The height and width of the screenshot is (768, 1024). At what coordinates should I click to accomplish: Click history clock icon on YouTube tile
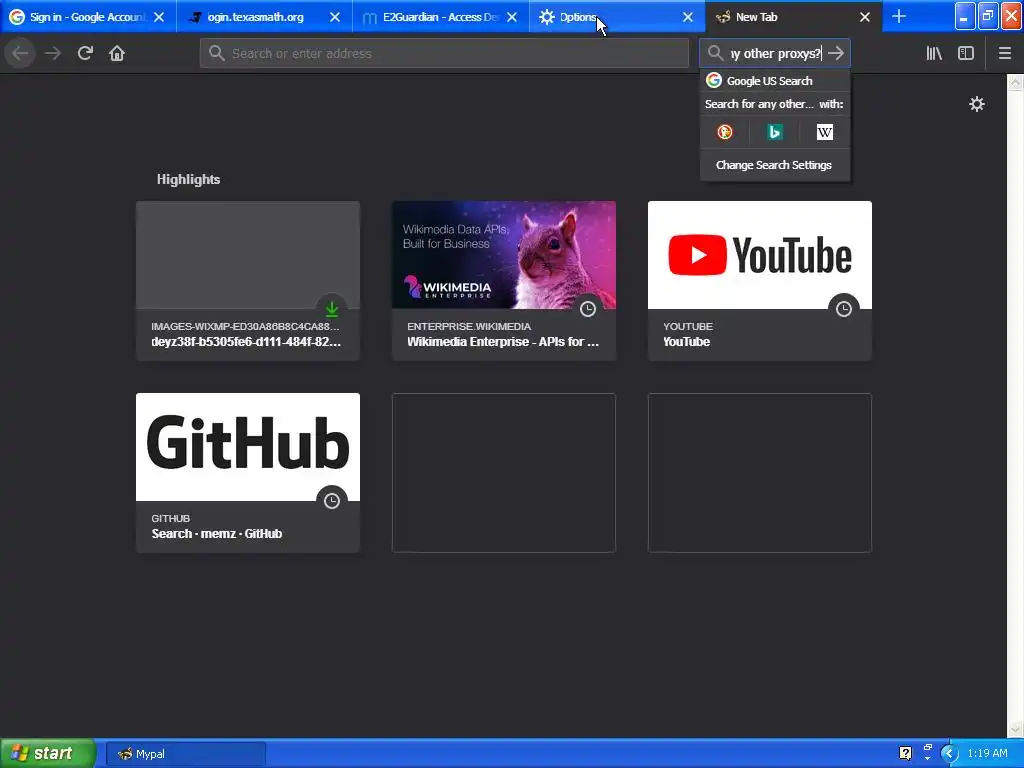point(844,309)
